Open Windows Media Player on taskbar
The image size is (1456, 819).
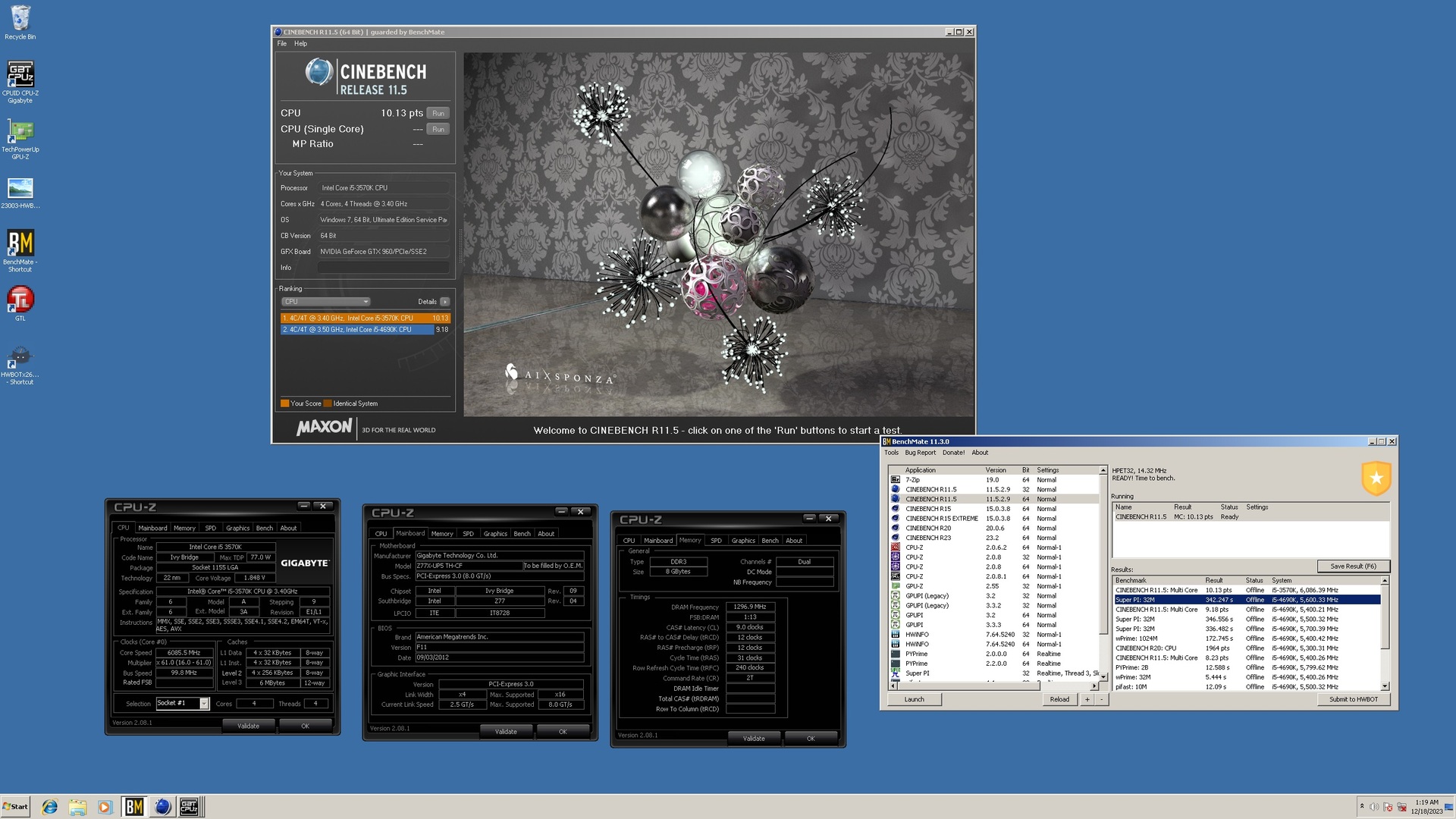coord(105,807)
